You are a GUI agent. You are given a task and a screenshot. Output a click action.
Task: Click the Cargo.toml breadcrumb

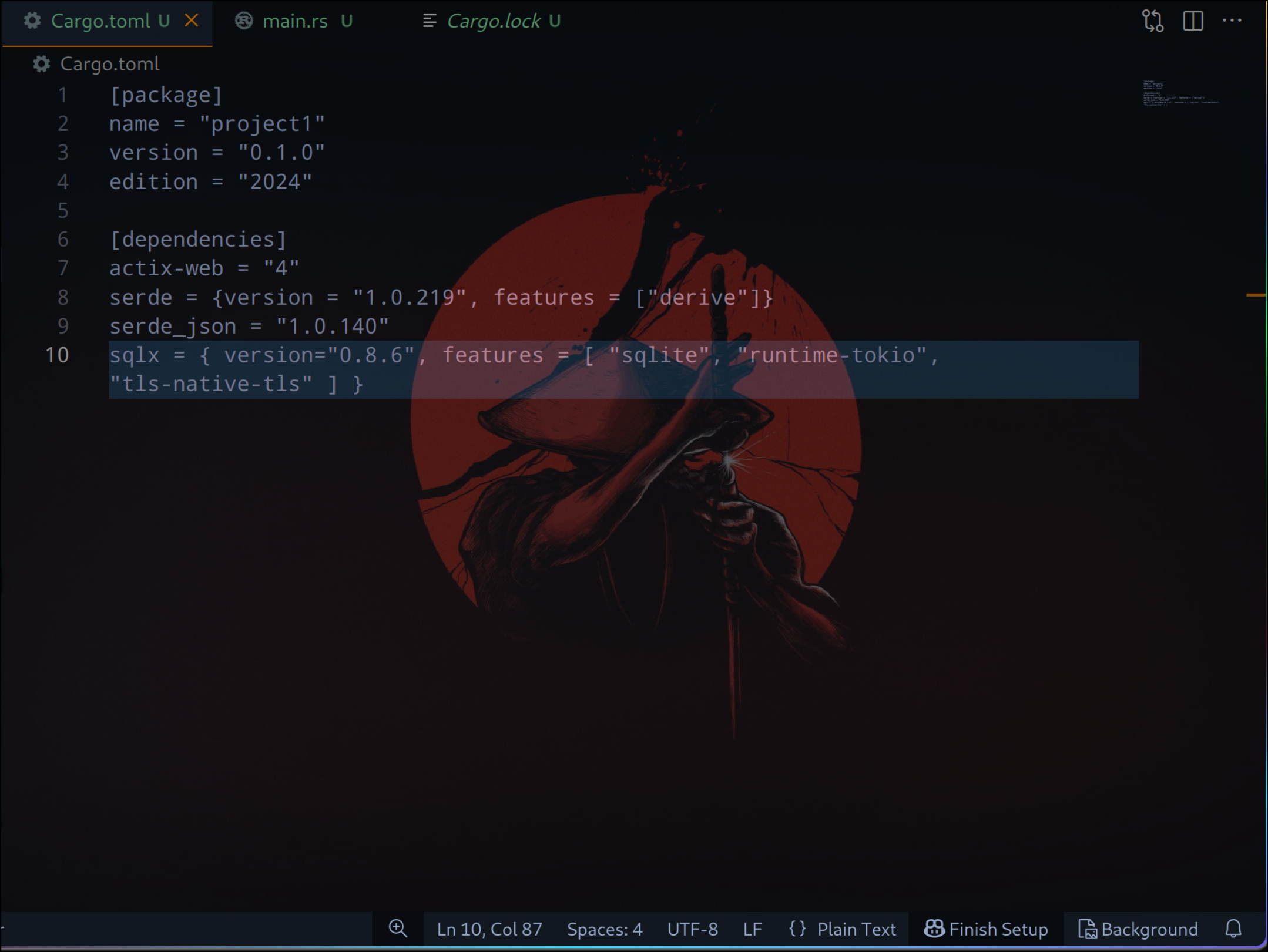[x=109, y=63]
